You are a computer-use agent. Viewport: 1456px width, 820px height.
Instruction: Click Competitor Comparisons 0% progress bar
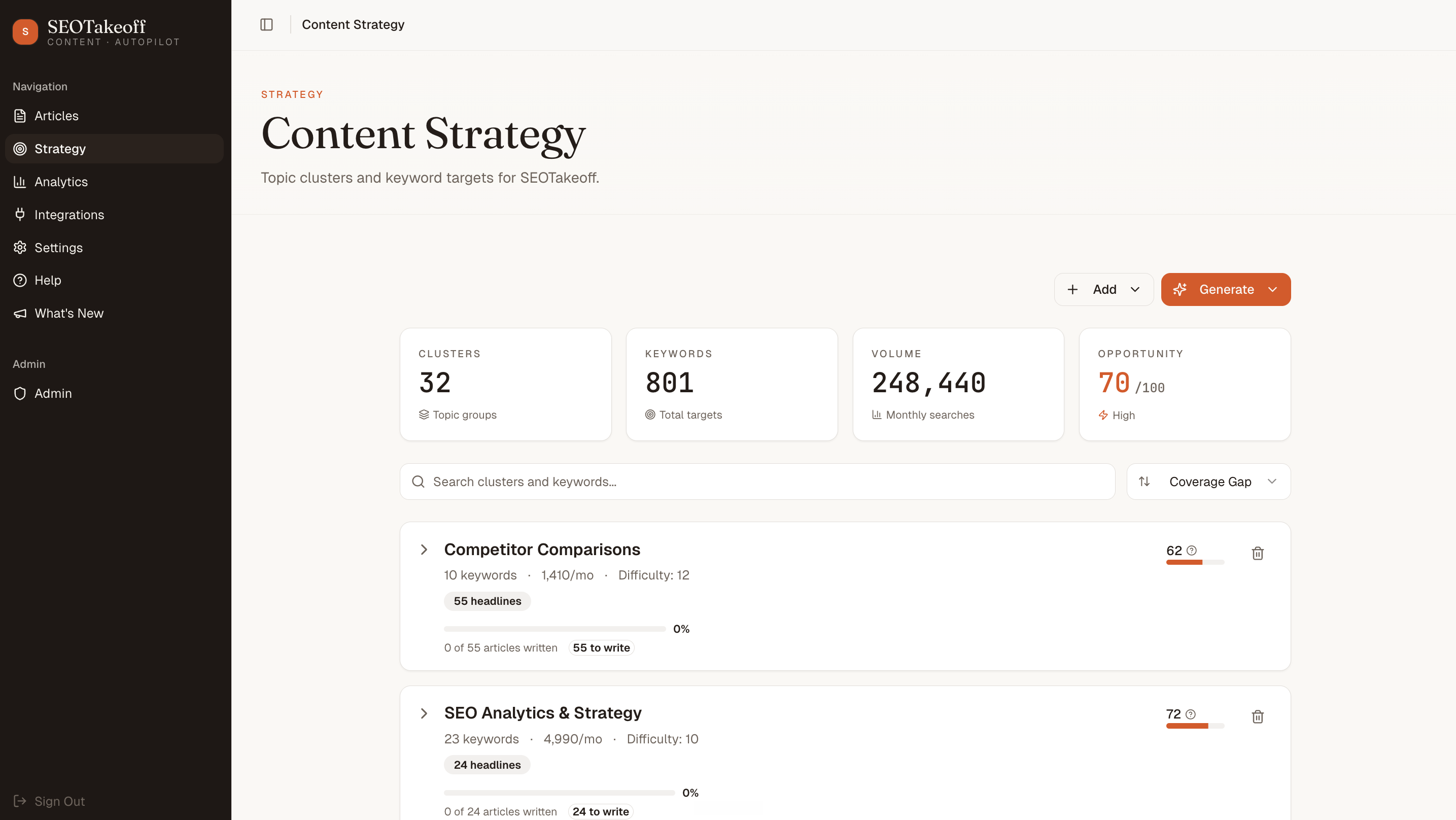pyautogui.click(x=554, y=629)
